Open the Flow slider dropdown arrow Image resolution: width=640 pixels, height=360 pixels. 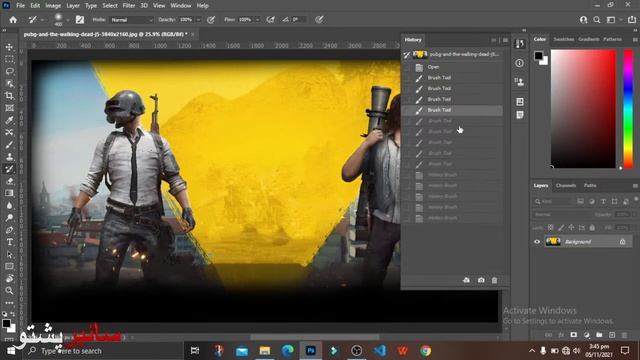(x=258, y=20)
